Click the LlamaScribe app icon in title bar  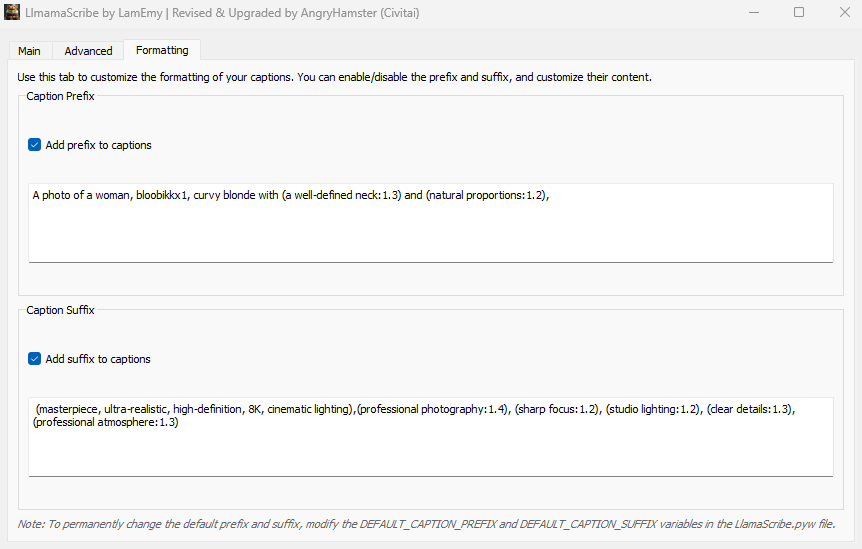[12, 12]
